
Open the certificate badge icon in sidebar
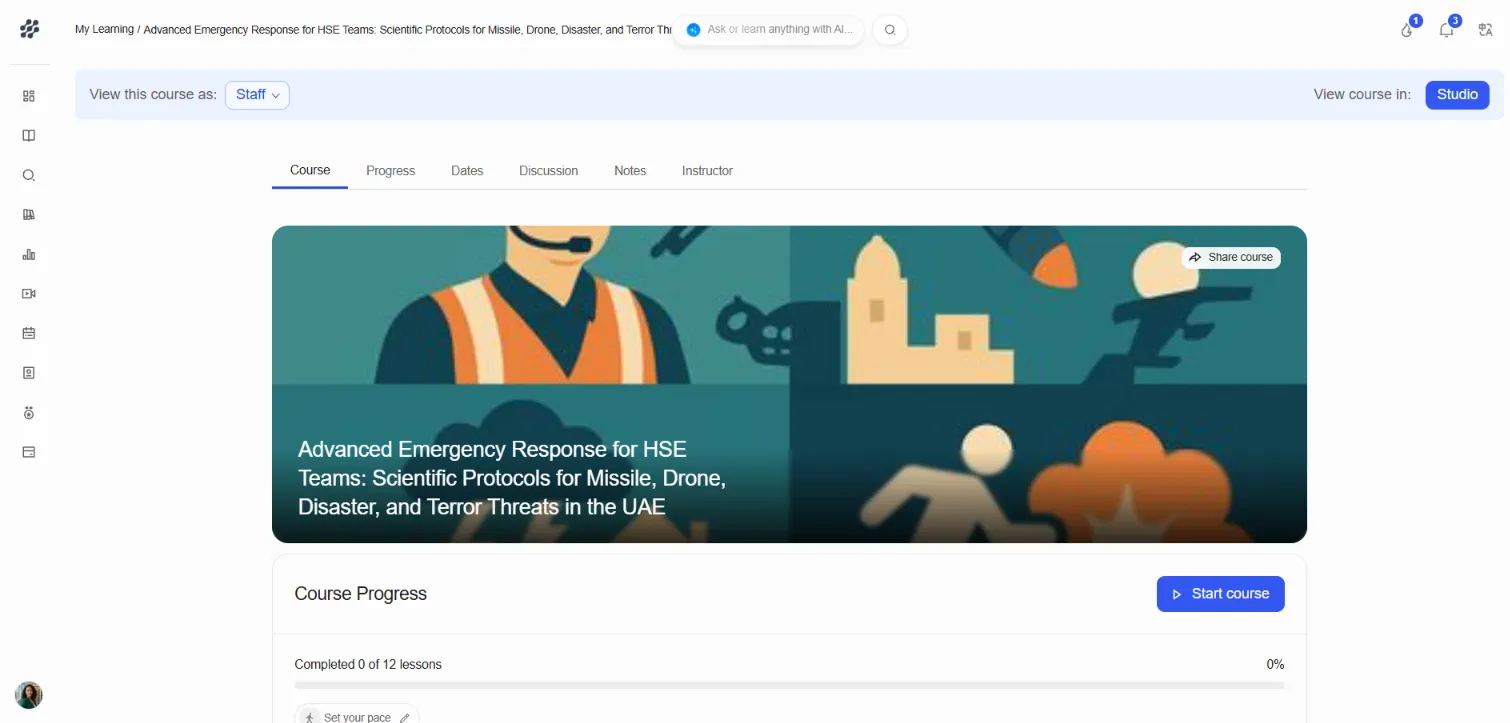29,373
